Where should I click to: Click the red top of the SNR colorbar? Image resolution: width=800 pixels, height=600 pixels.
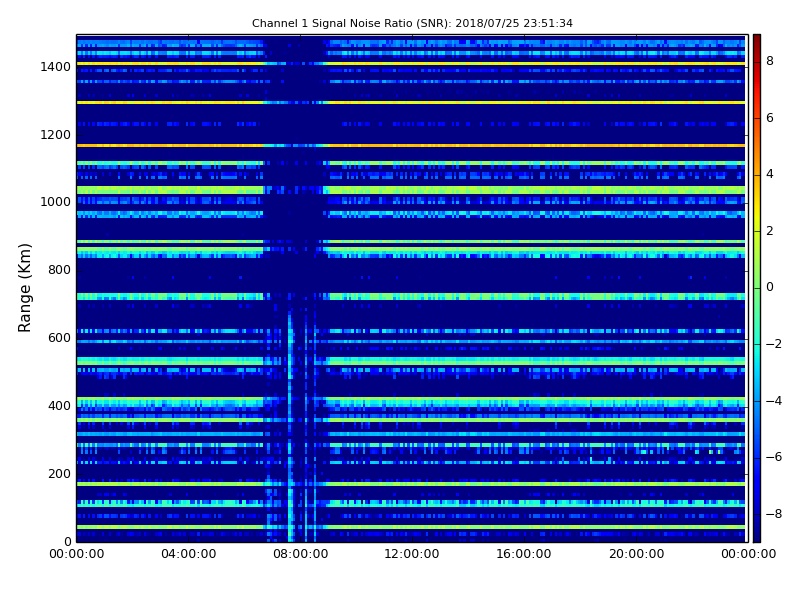pos(757,46)
